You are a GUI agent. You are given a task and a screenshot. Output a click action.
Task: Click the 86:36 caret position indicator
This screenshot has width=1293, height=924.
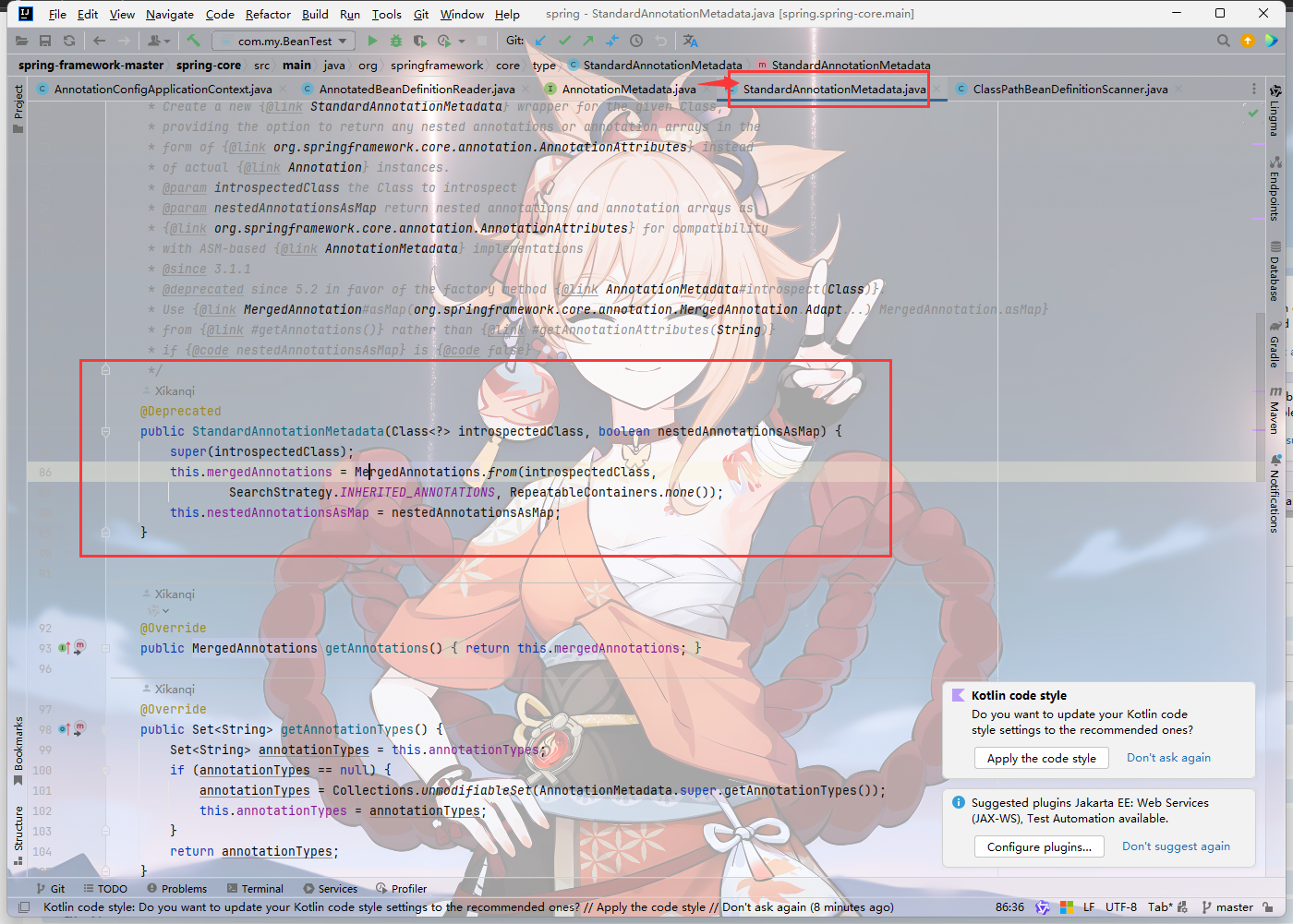[x=1009, y=907]
